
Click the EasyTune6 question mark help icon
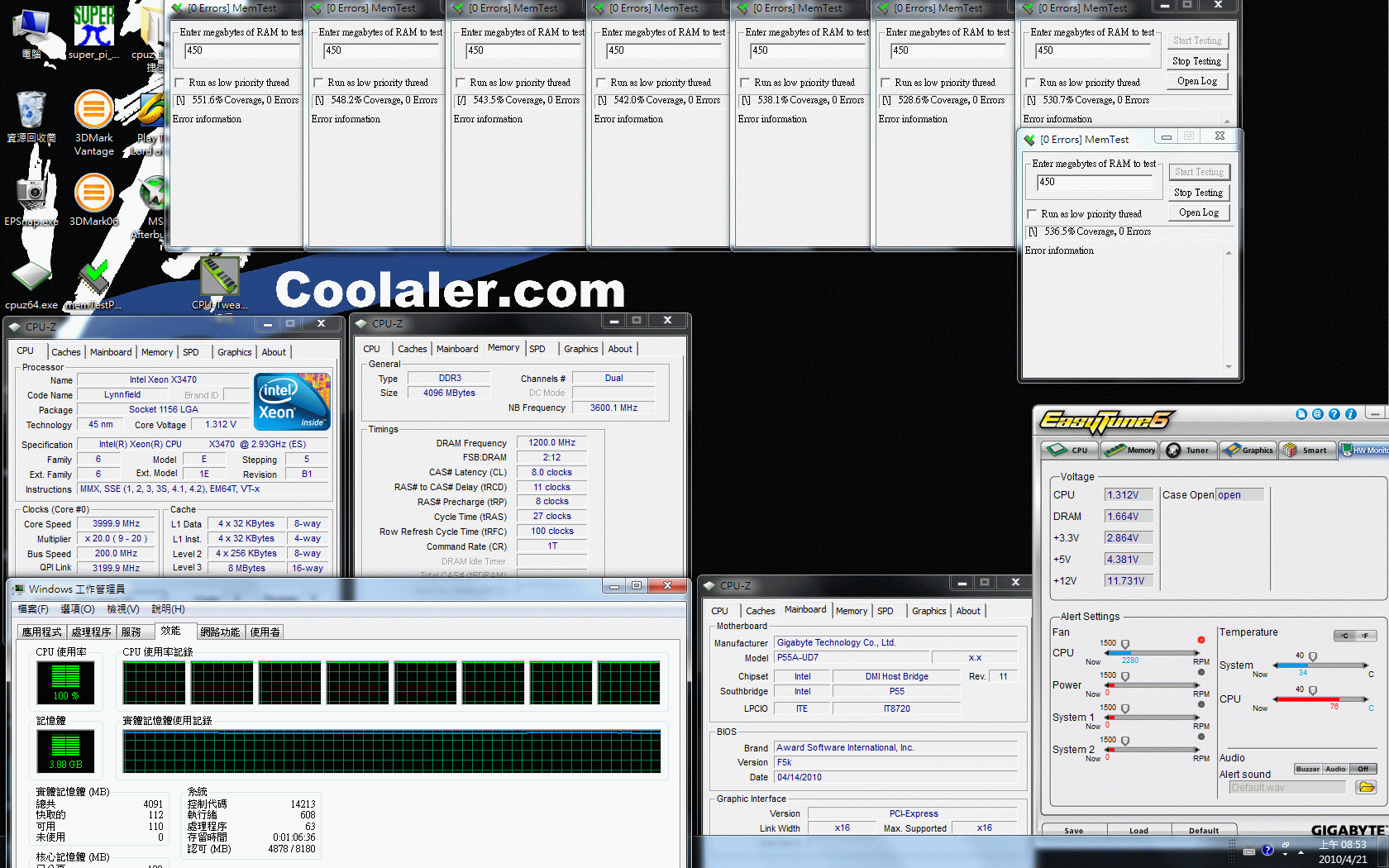pyautogui.click(x=1334, y=414)
